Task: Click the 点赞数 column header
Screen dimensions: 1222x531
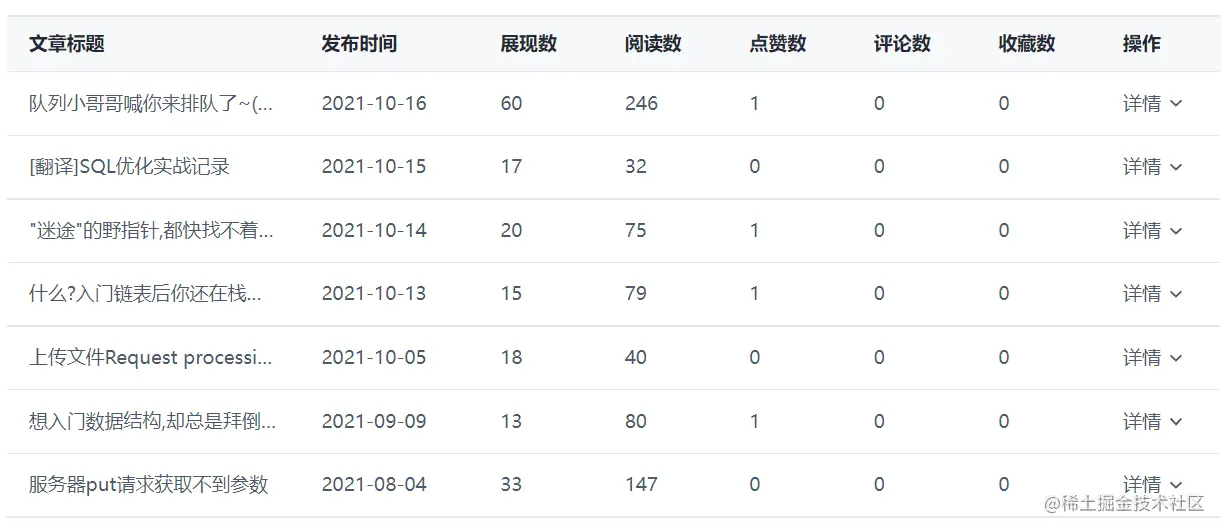Action: pyautogui.click(x=778, y=44)
